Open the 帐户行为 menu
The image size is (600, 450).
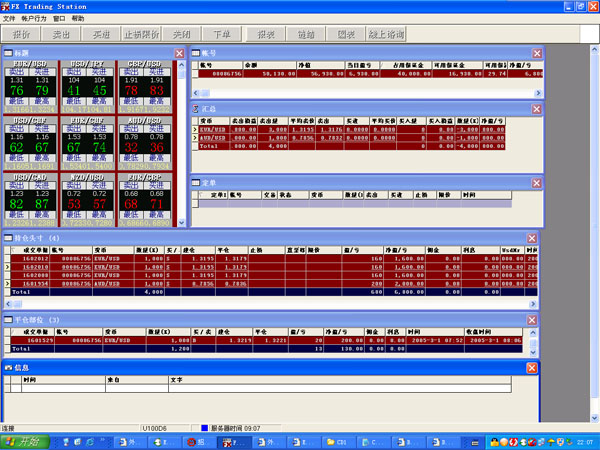click(34, 18)
